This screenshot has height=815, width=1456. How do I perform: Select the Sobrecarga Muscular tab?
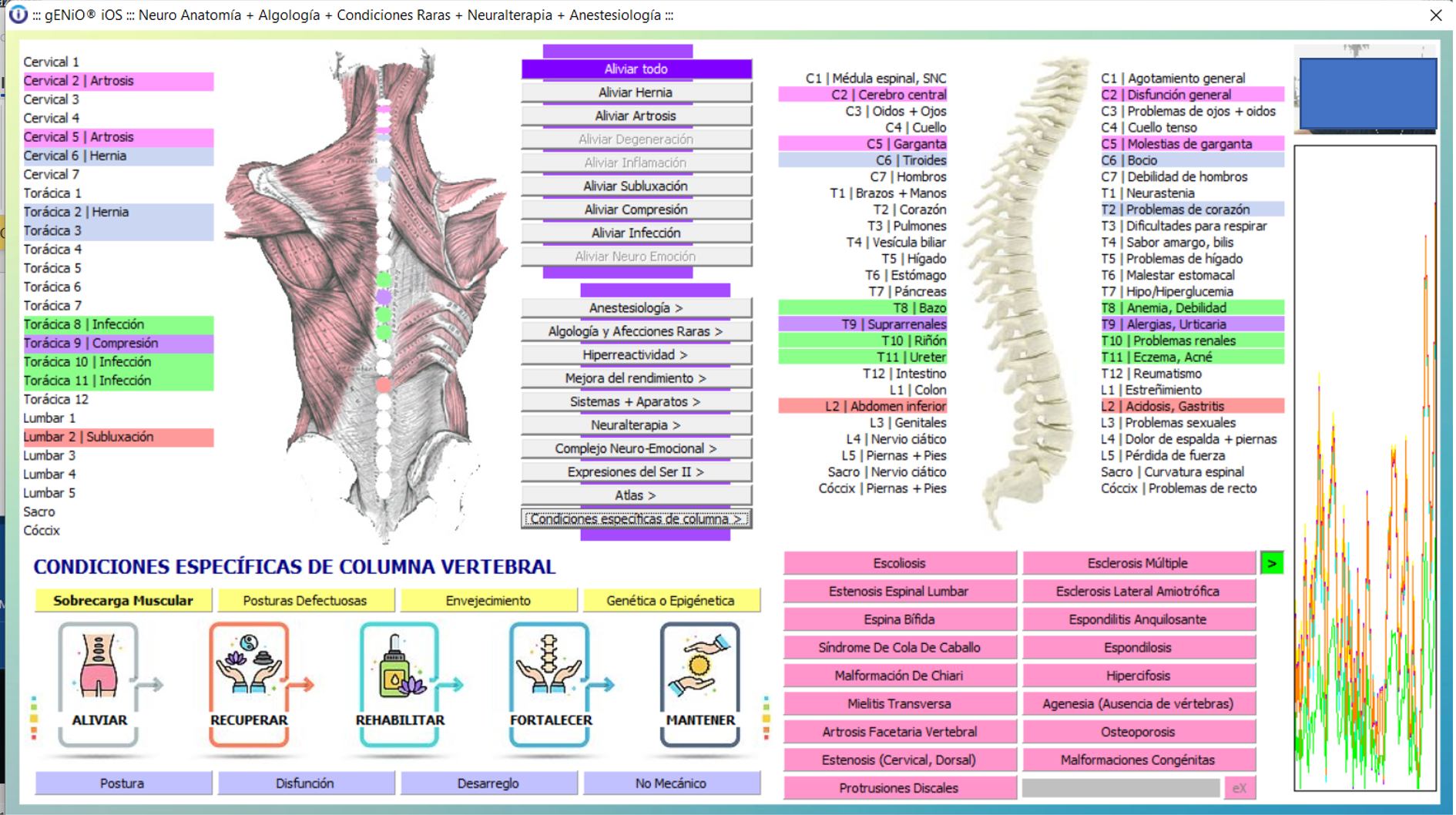tap(123, 601)
